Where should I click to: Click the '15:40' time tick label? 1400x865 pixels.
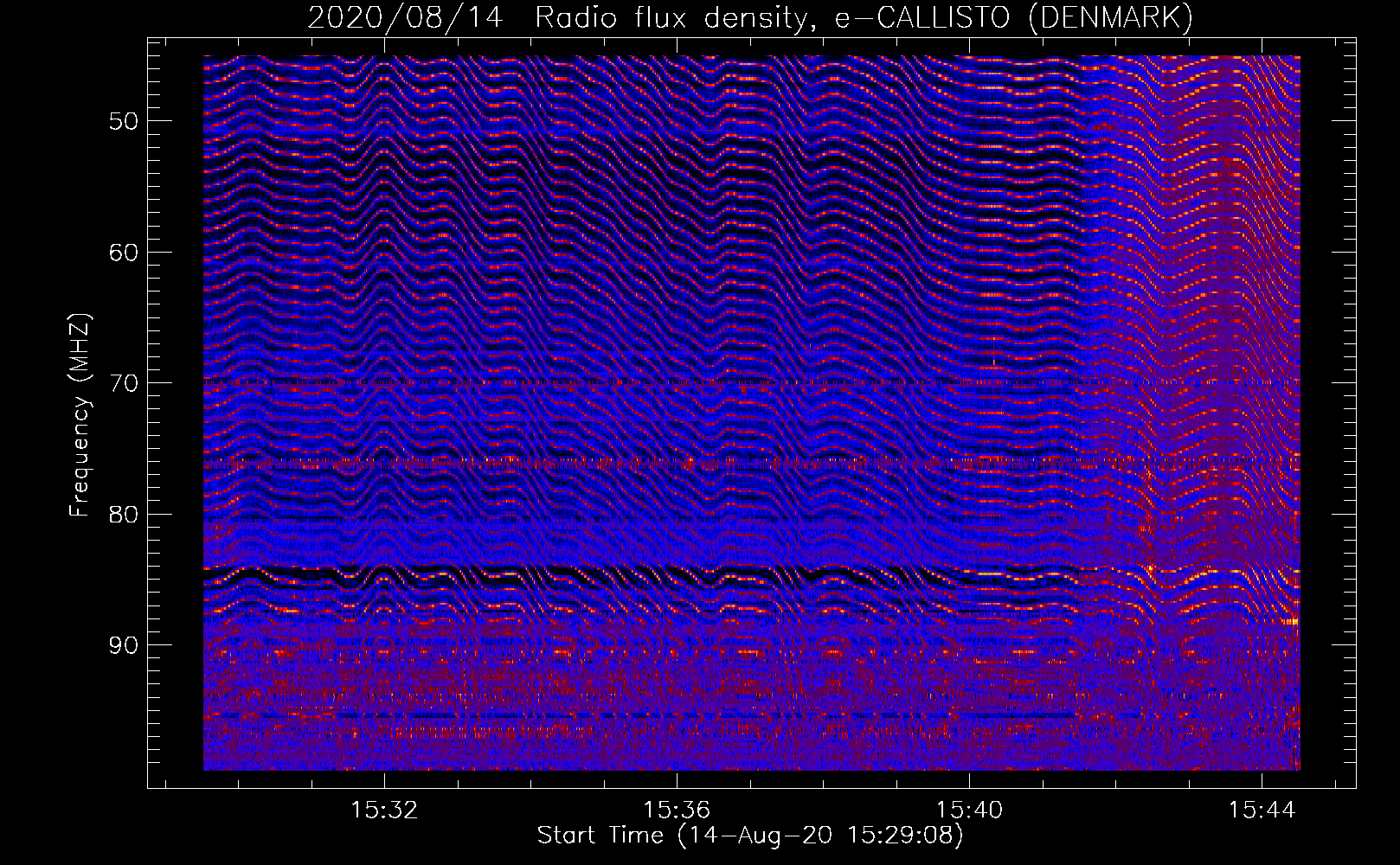(969, 810)
